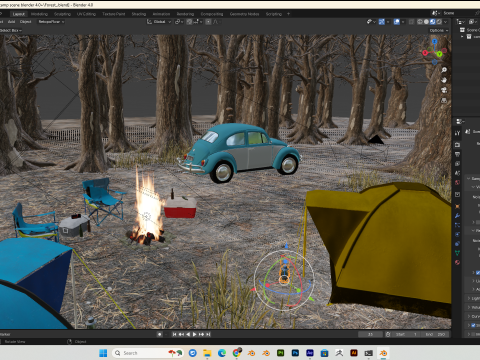This screenshot has height=360, width=480.
Task: Open the Object Data properties tab
Action: [457, 253]
